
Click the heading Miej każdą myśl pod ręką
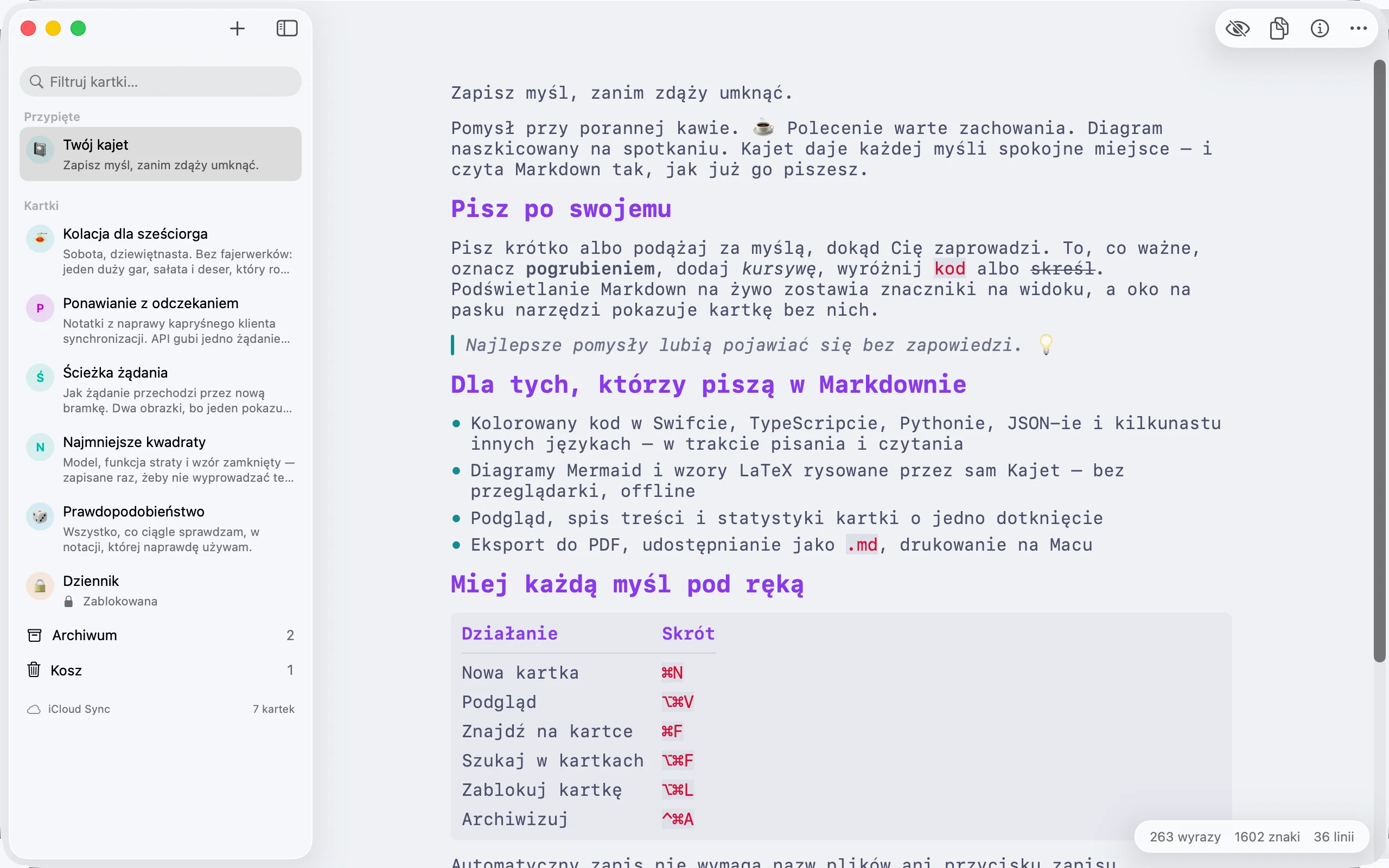(627, 584)
